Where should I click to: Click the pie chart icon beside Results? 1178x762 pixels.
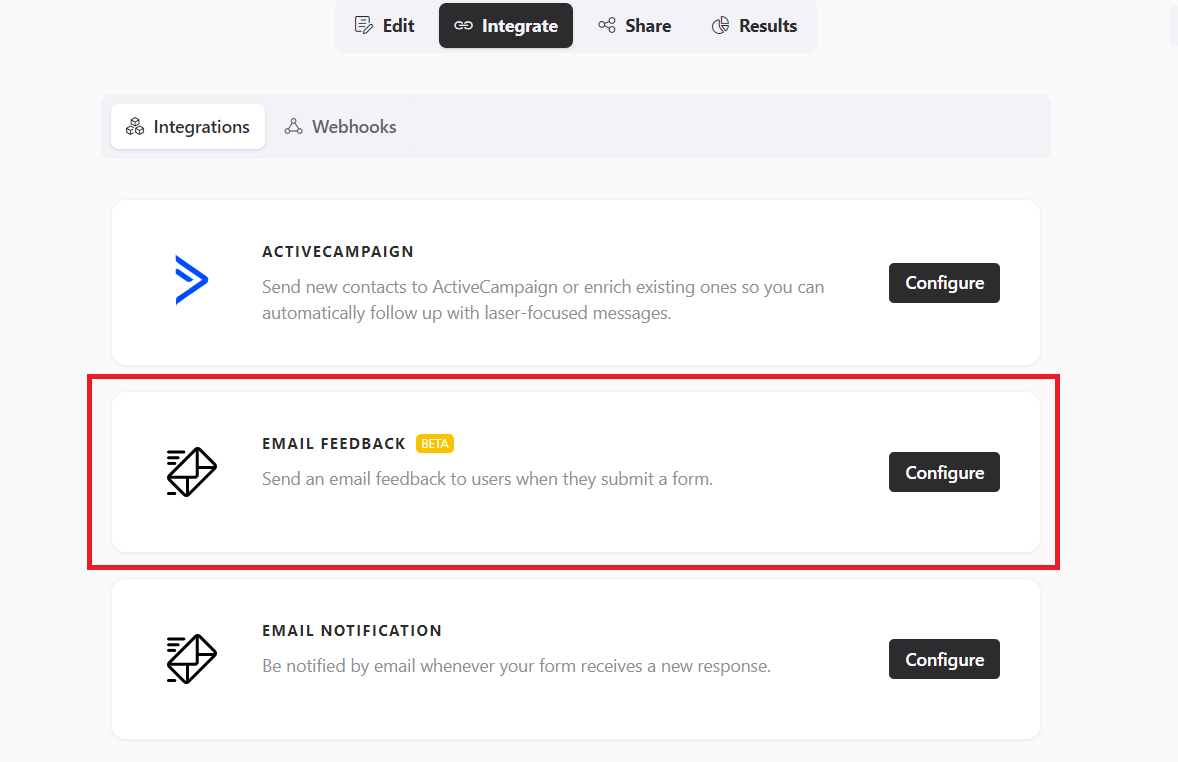(720, 25)
